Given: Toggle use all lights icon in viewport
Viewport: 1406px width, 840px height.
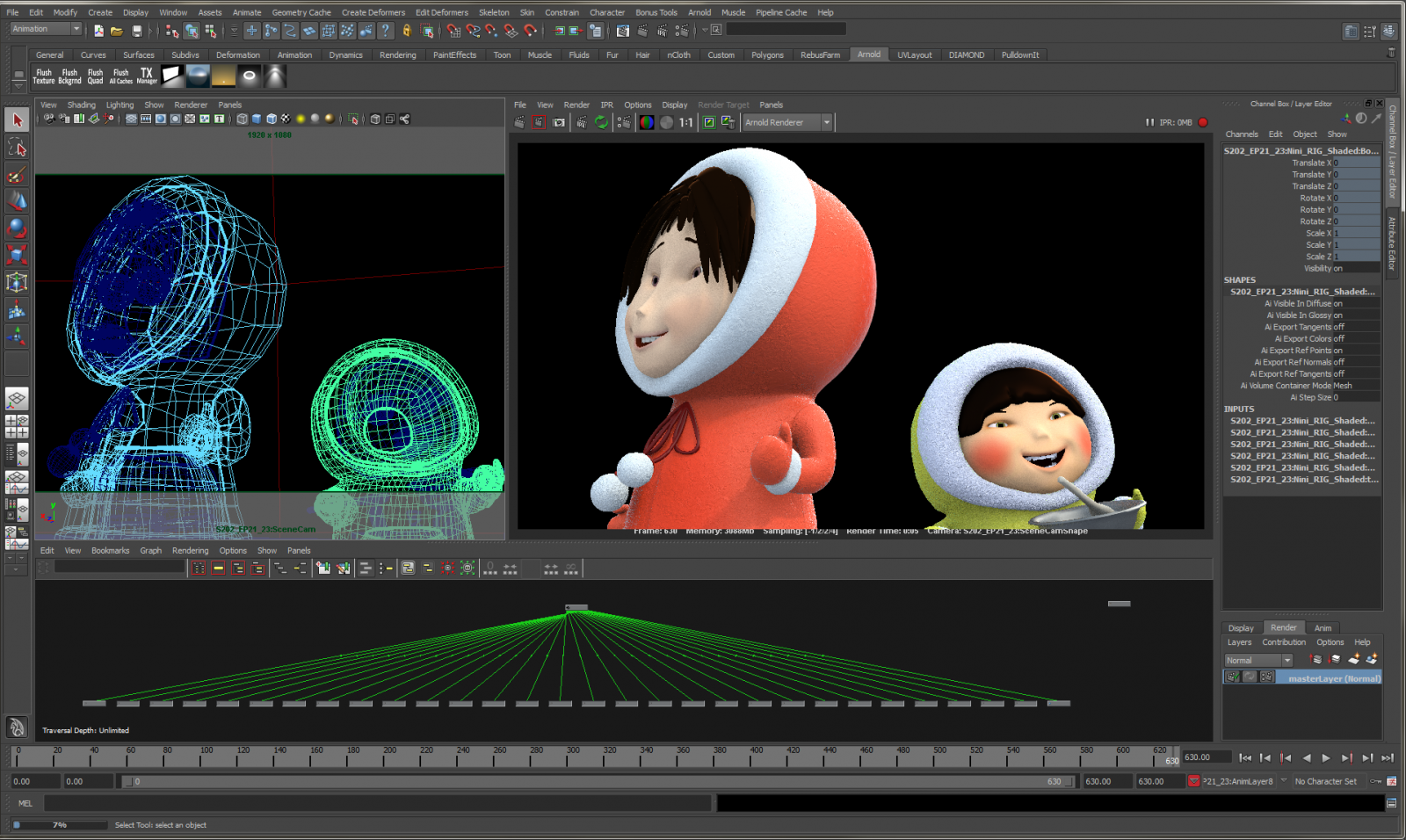Looking at the screenshot, I should [301, 119].
